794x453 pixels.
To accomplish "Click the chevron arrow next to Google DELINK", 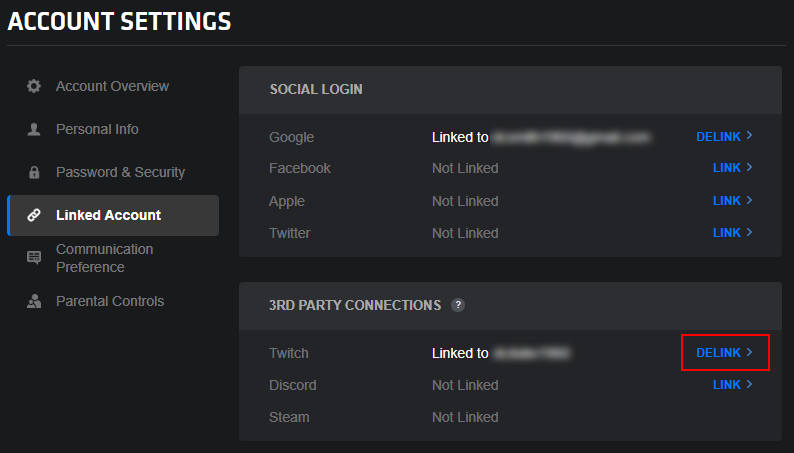I will [749, 136].
